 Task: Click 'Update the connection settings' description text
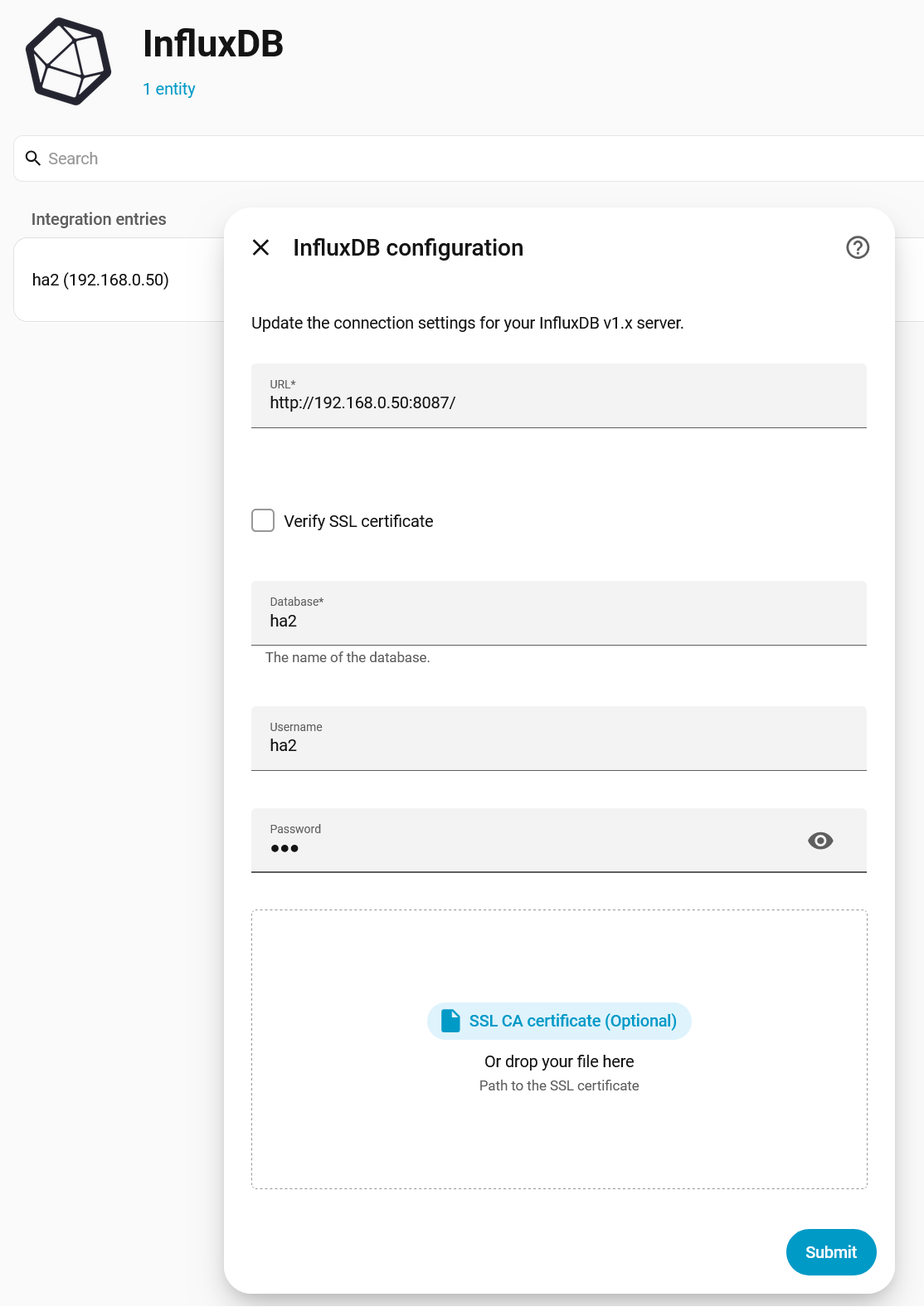pyautogui.click(x=468, y=323)
